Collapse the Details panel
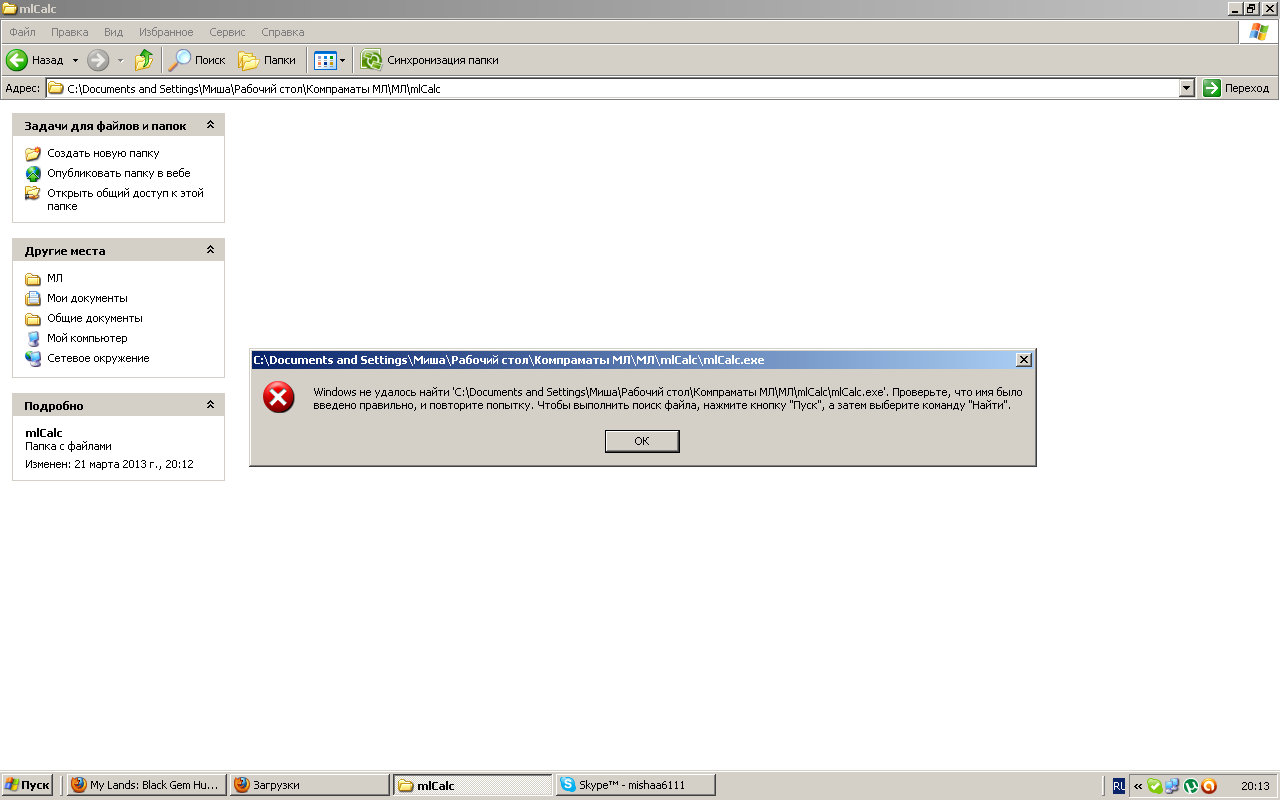 [210, 405]
